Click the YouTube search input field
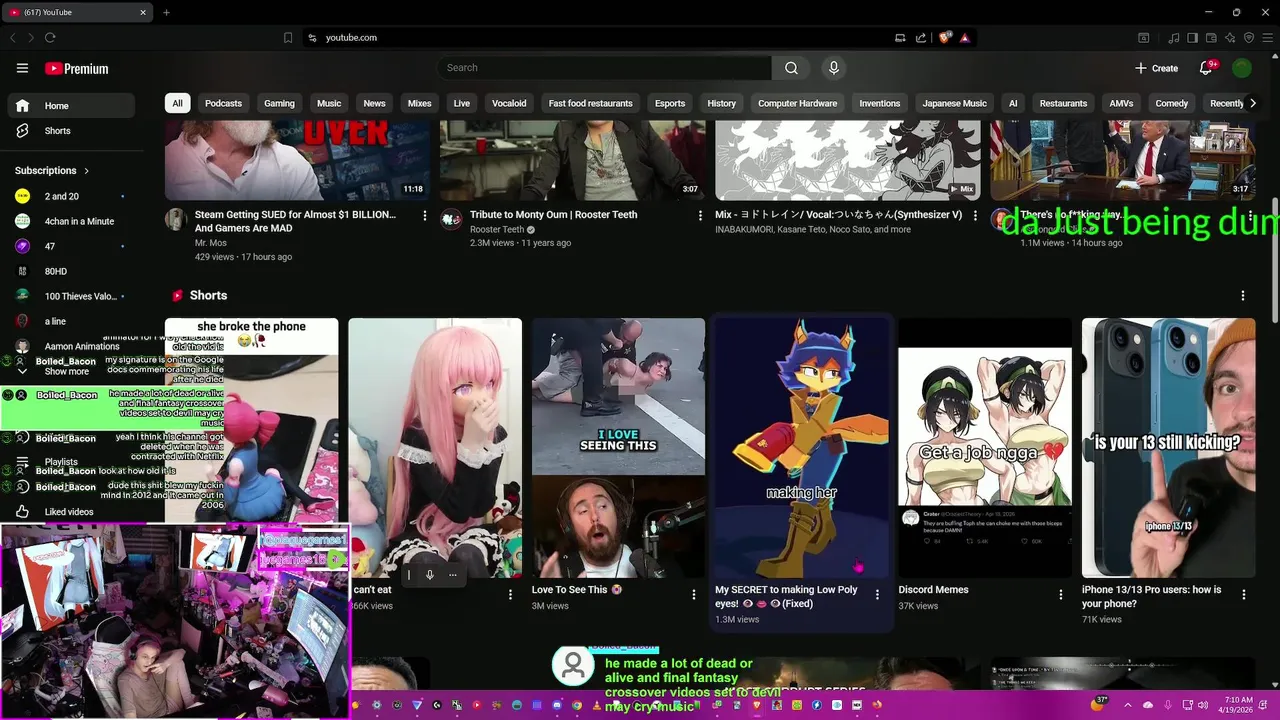1280x720 pixels. pos(604,68)
